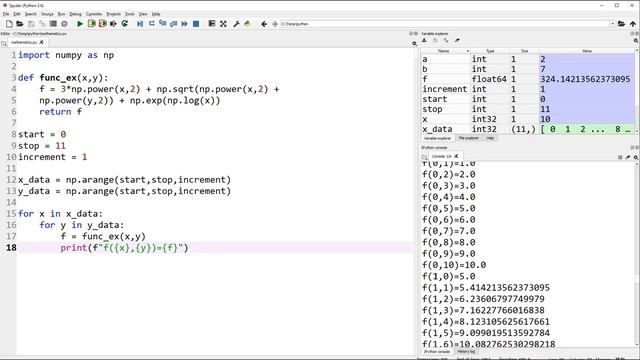The height and width of the screenshot is (360, 640).
Task: Sort variables by Value column header
Action: pos(587,51)
